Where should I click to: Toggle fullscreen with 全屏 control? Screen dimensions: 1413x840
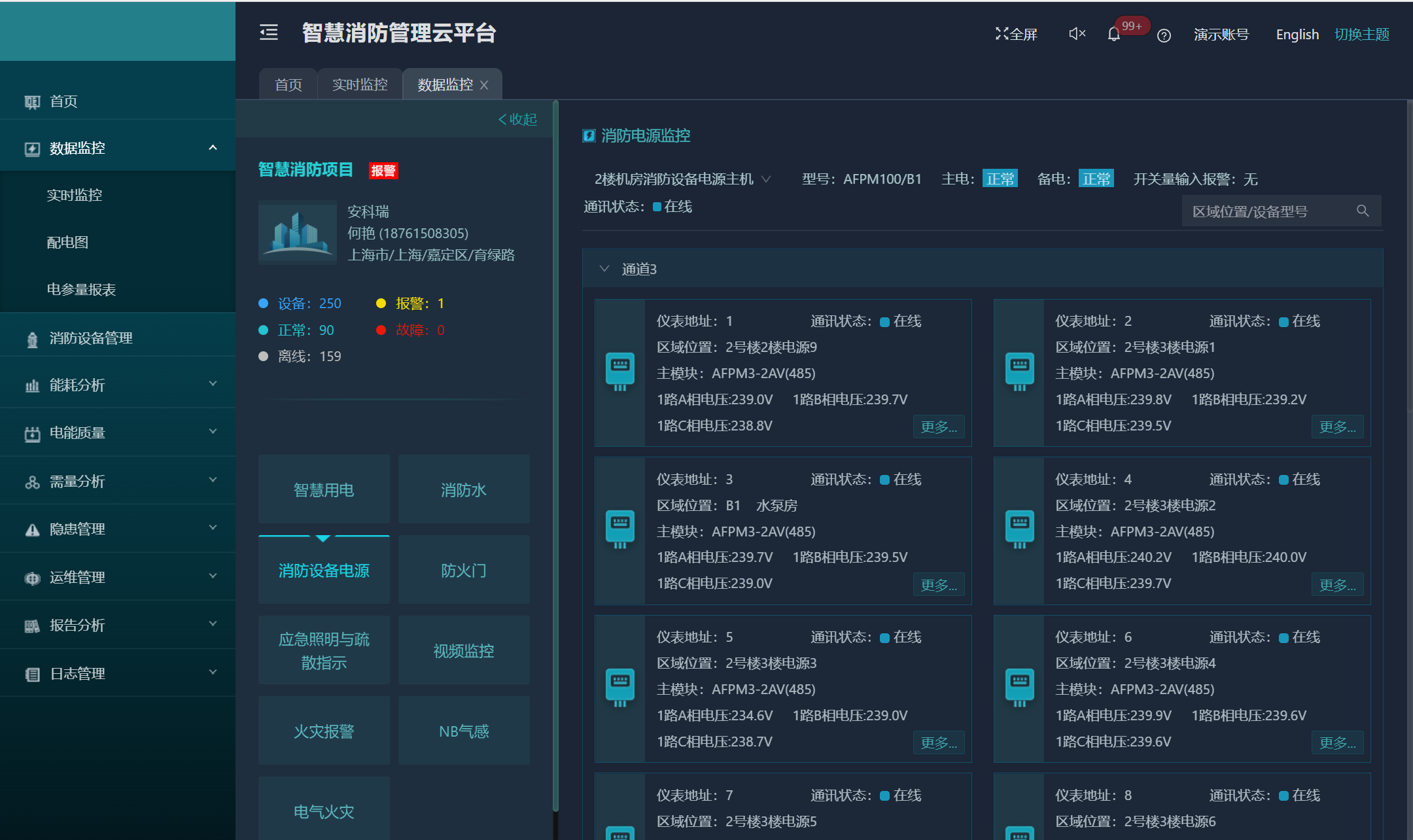coord(1016,33)
